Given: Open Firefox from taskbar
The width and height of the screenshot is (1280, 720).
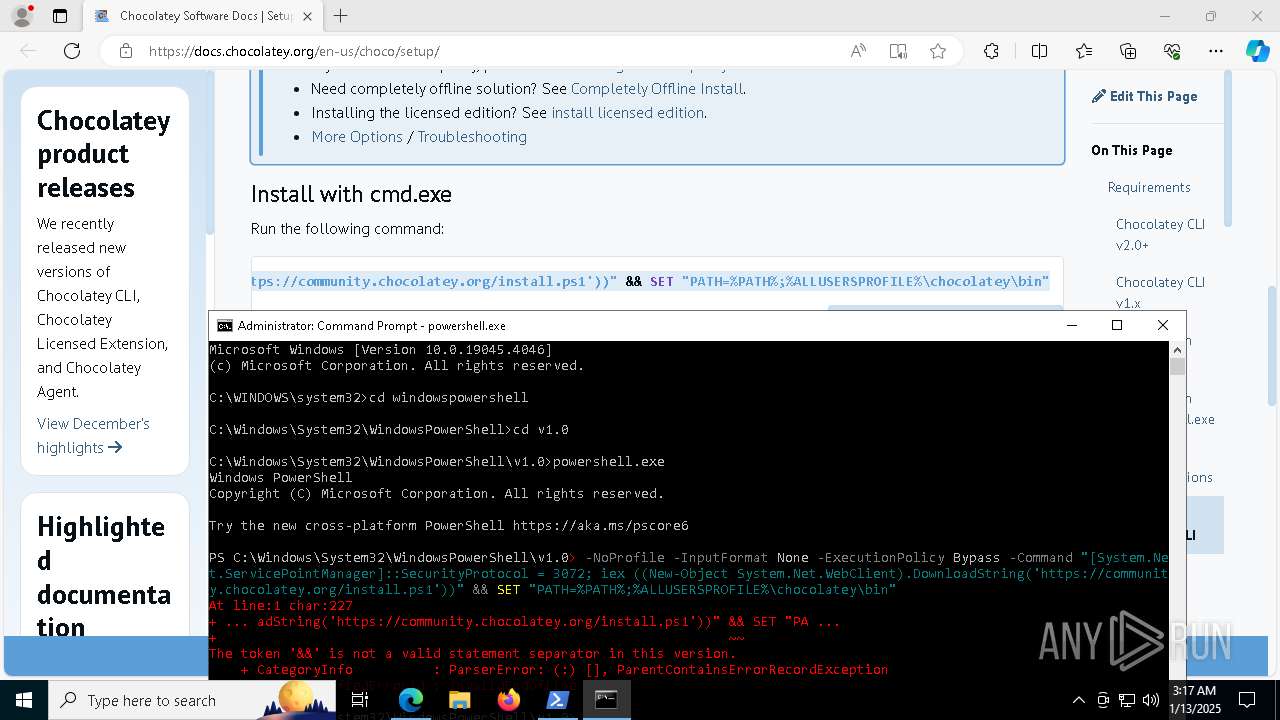Looking at the screenshot, I should pyautogui.click(x=508, y=700).
